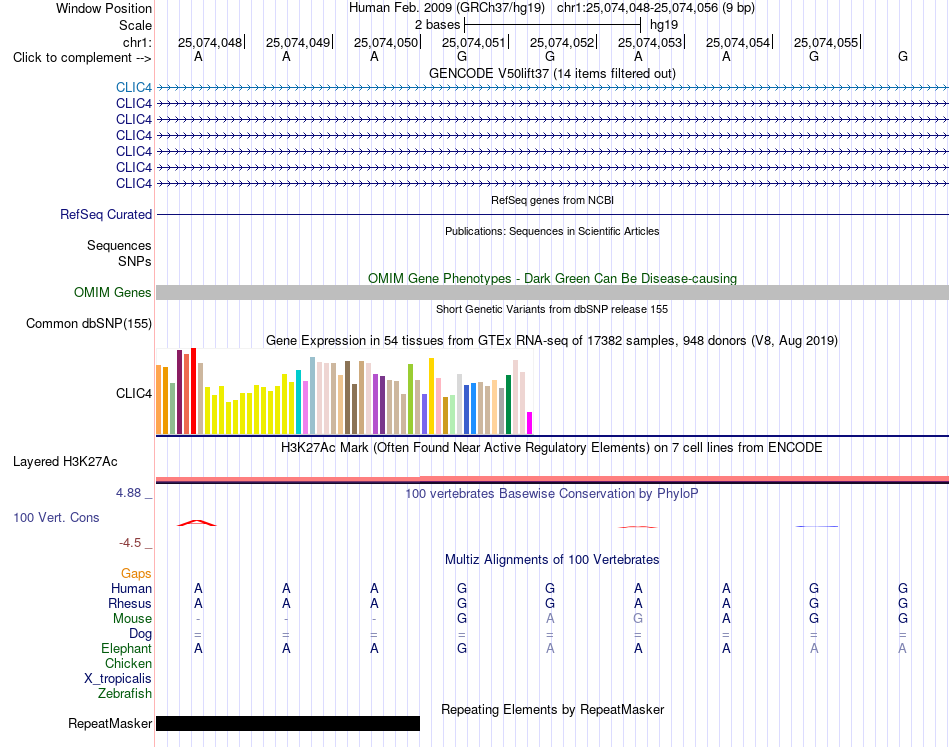Click the Zebrafish species row label

tap(125, 694)
